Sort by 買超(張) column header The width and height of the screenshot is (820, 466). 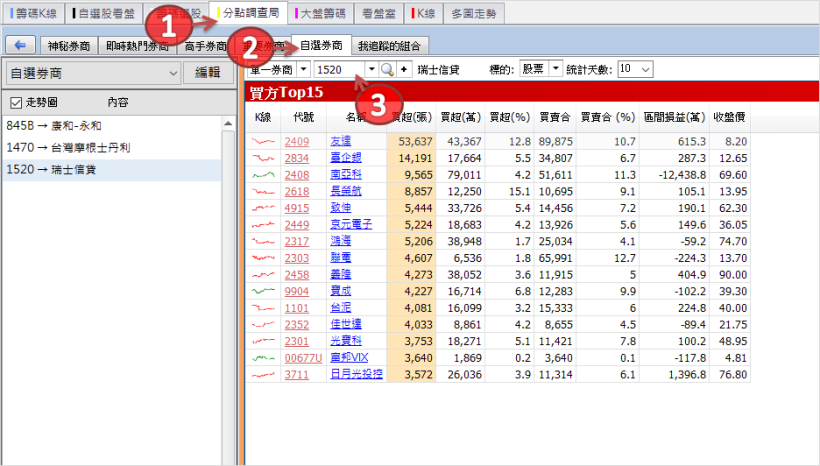411,118
